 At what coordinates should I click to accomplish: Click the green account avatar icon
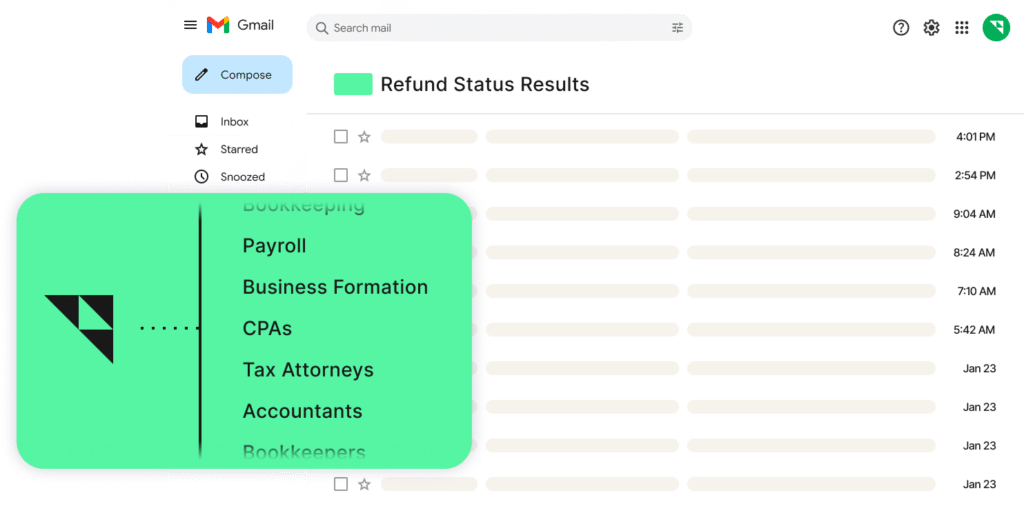coord(996,28)
